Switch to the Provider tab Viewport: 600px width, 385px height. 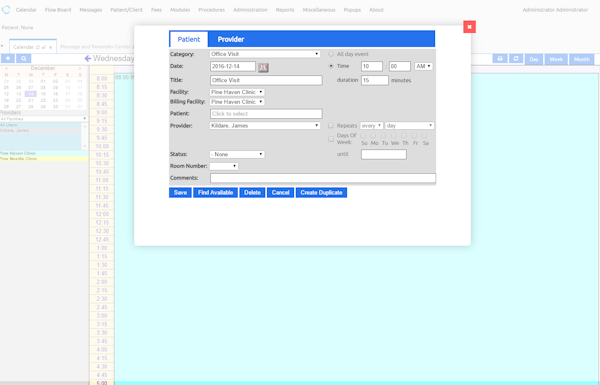(231, 39)
